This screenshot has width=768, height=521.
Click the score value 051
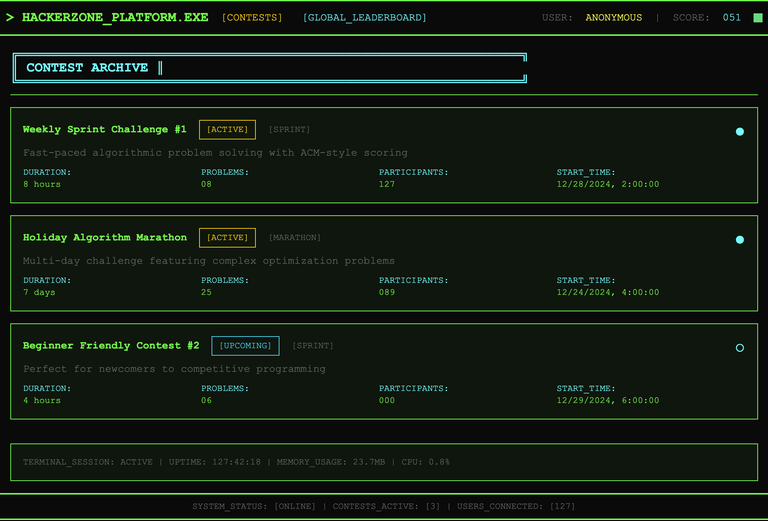pyautogui.click(x=732, y=18)
